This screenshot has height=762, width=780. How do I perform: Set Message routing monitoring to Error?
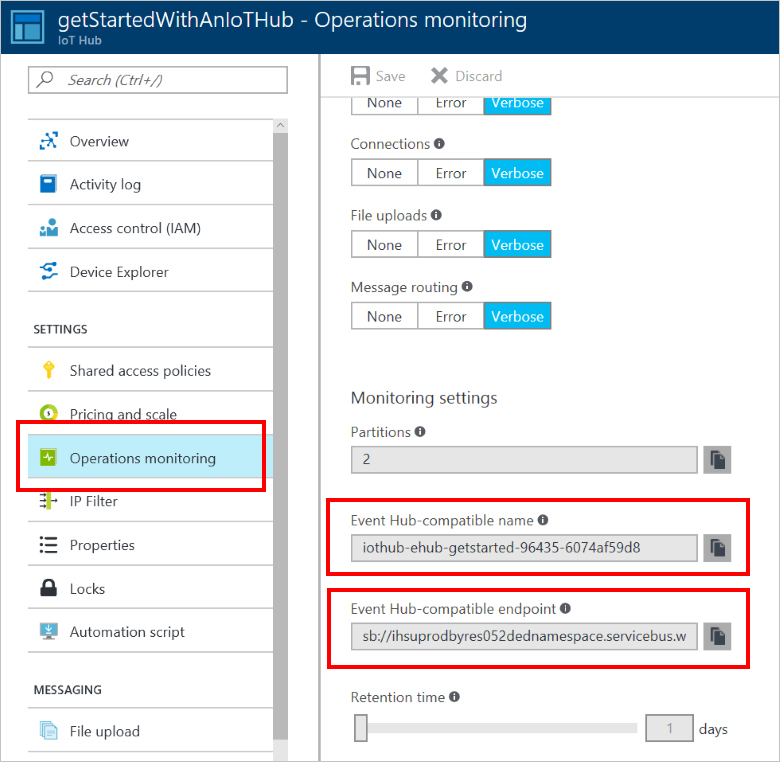click(451, 316)
